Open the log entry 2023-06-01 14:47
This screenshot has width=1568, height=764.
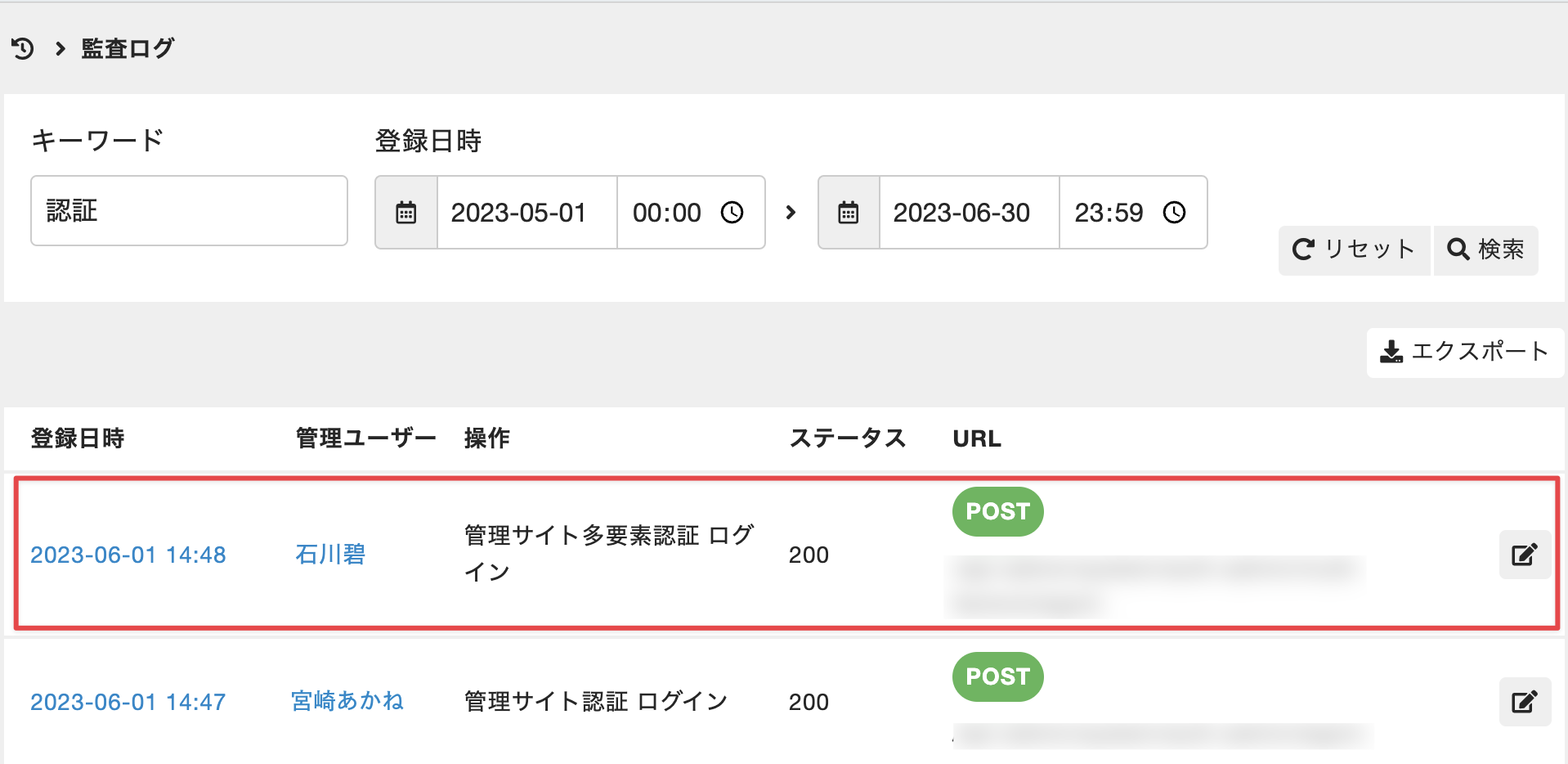(128, 702)
